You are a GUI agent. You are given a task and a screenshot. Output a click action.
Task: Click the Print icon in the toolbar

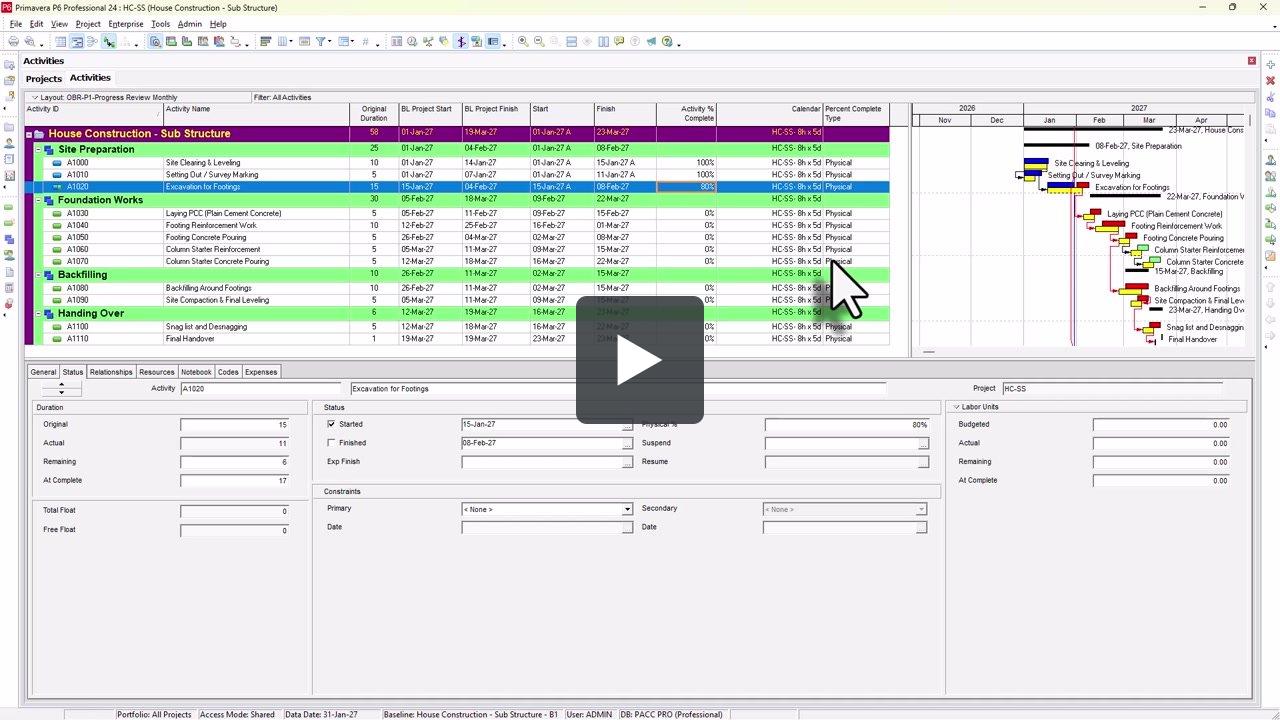(x=13, y=42)
